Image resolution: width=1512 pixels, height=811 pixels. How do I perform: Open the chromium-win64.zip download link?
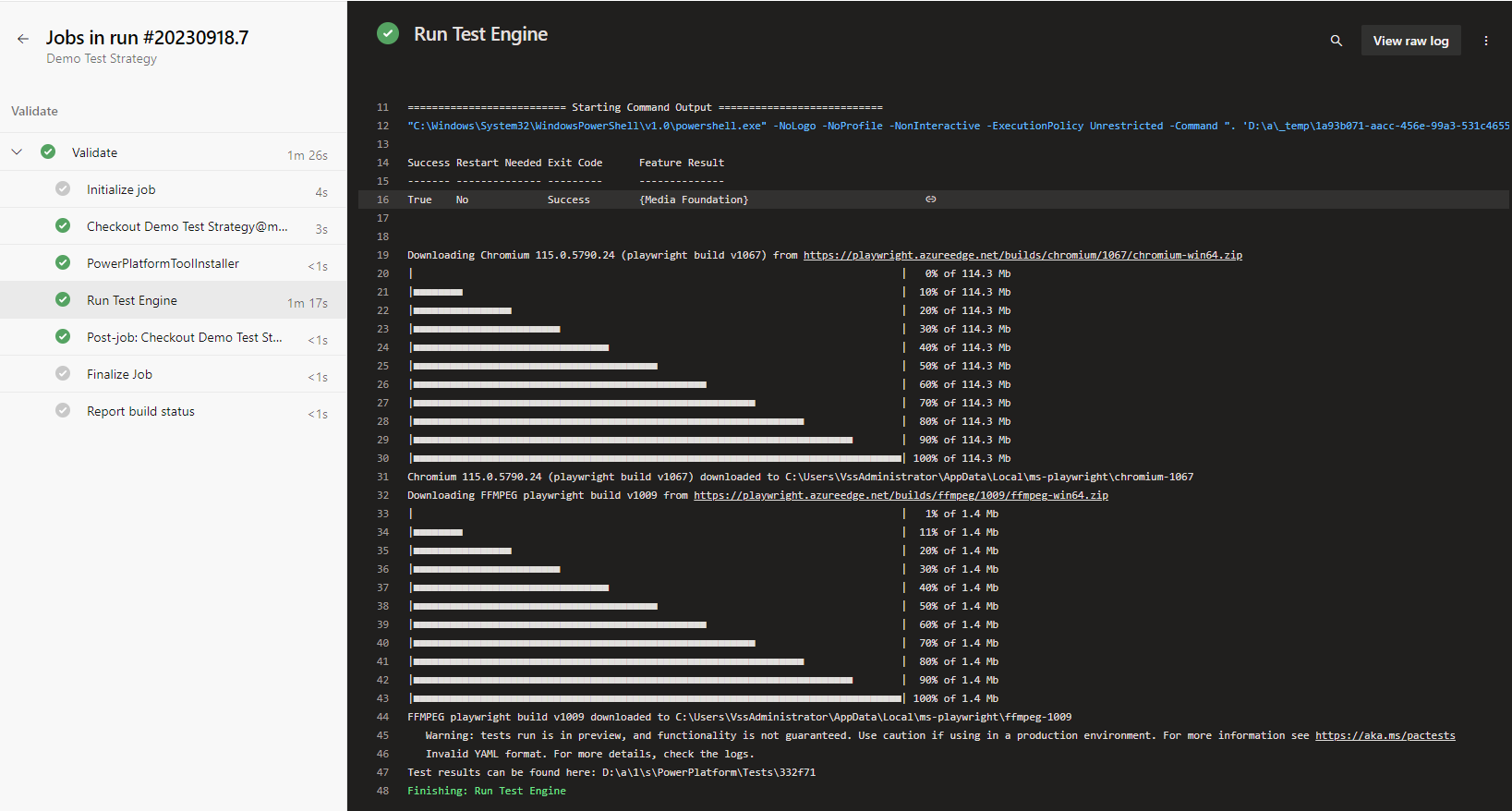1022,255
